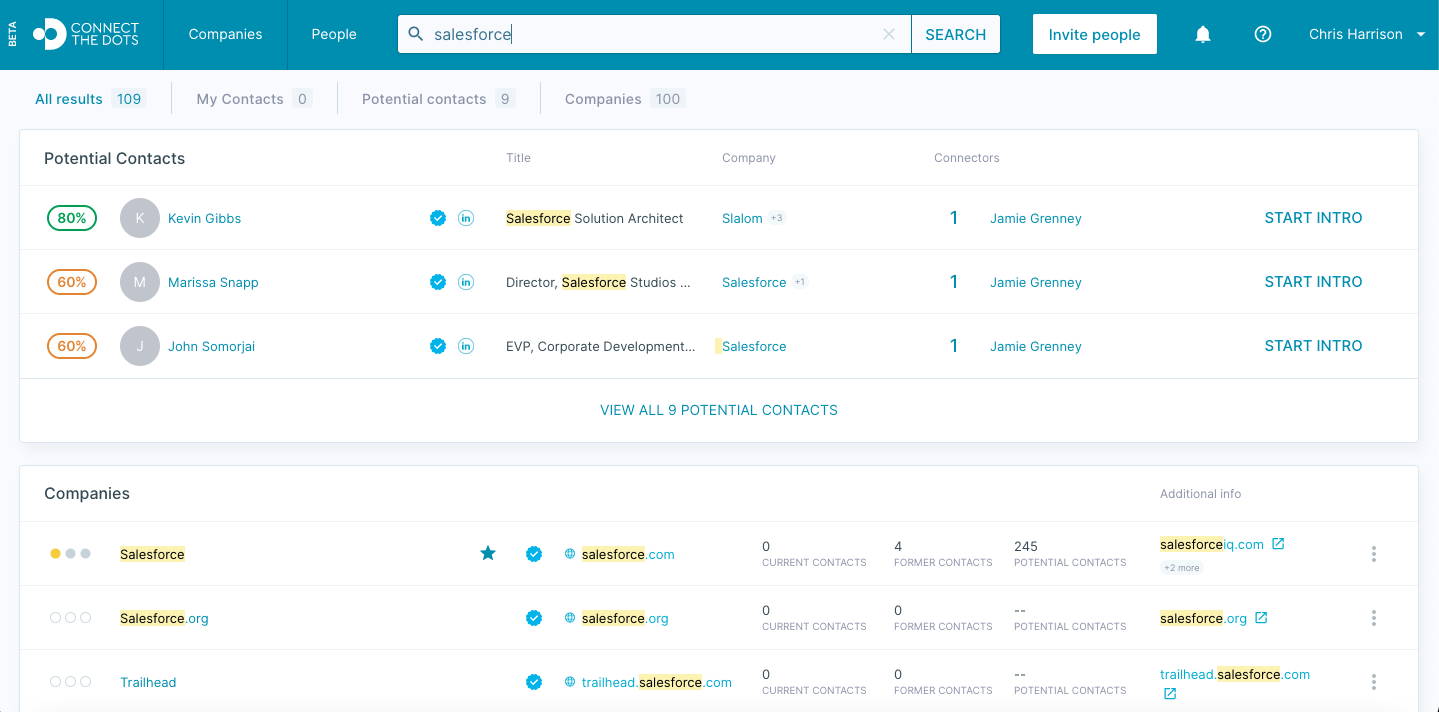
Task: Click John Somorjai verified badge
Action: click(x=438, y=346)
